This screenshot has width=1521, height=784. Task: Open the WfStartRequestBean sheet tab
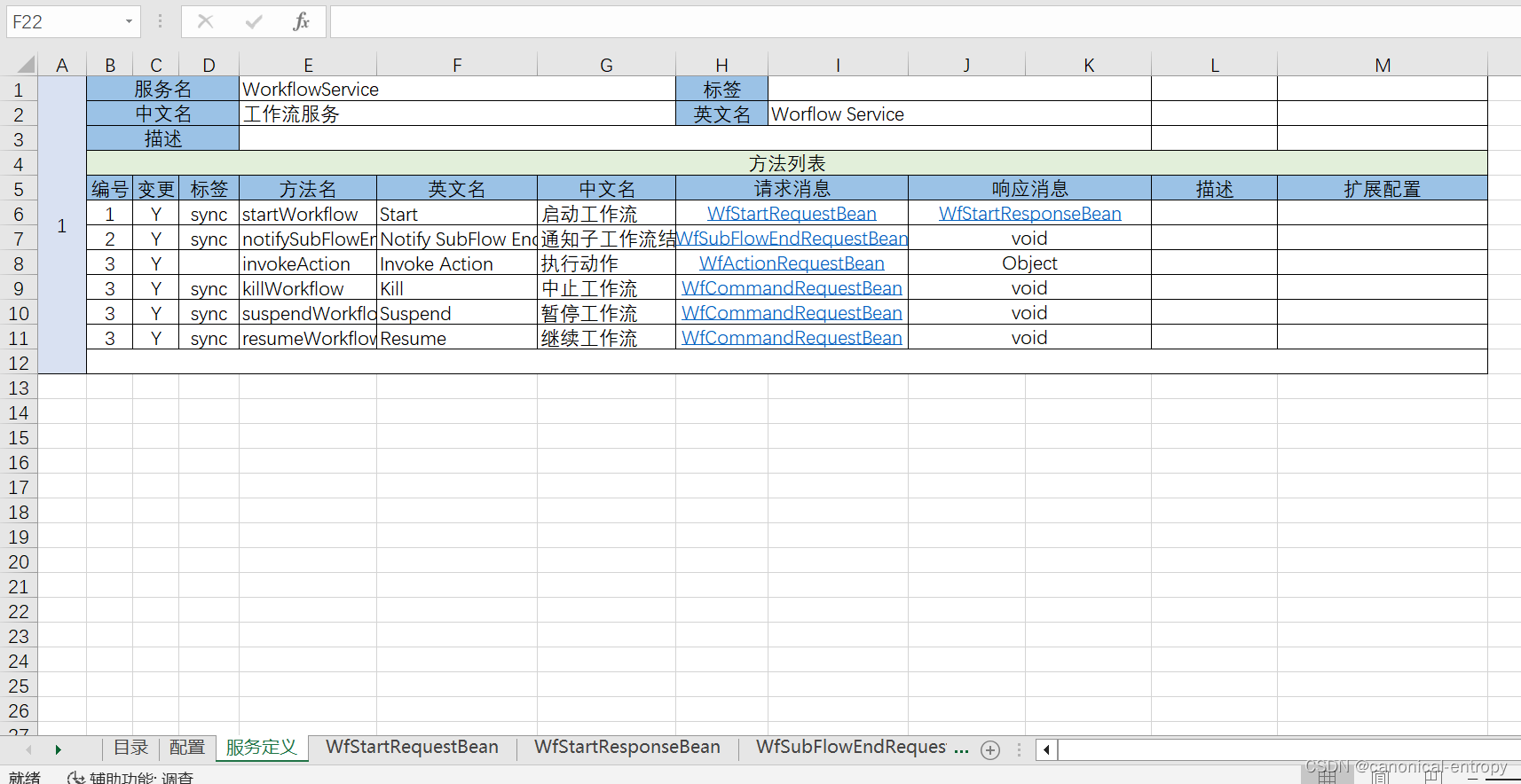click(x=412, y=748)
